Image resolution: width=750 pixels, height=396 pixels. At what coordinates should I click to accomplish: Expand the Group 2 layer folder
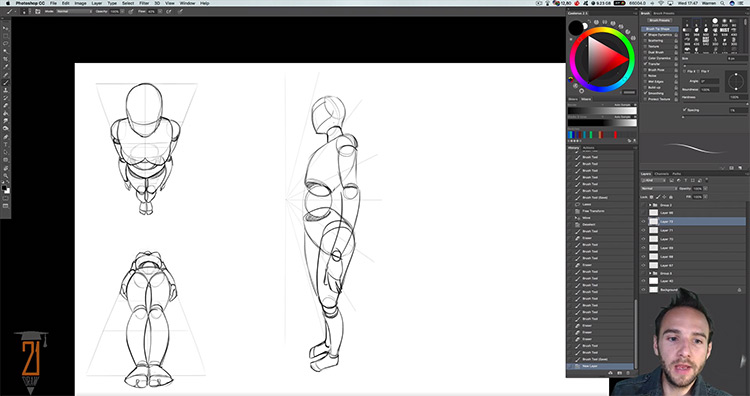(x=650, y=205)
